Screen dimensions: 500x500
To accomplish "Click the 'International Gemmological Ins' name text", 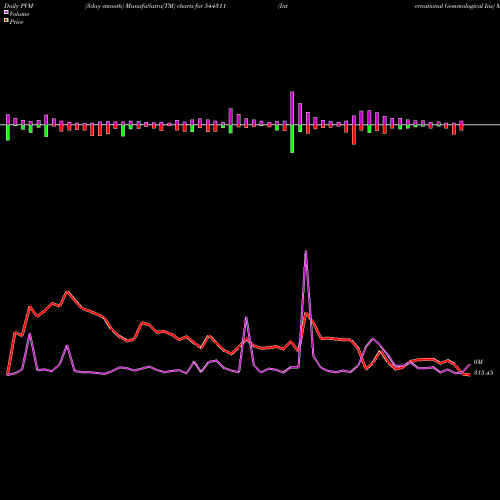I will (456, 6).
